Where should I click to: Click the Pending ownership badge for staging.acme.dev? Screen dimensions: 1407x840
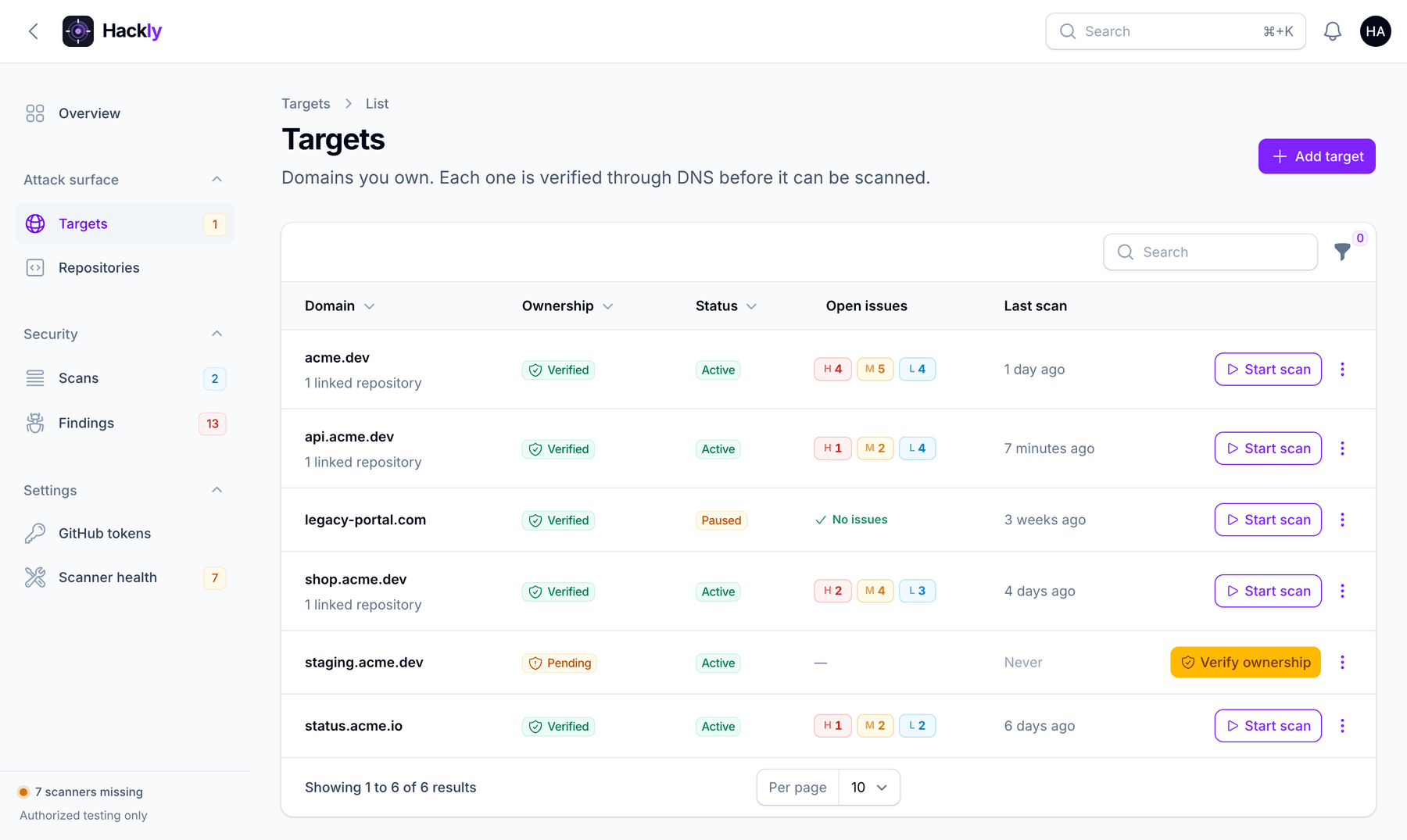click(x=559, y=663)
